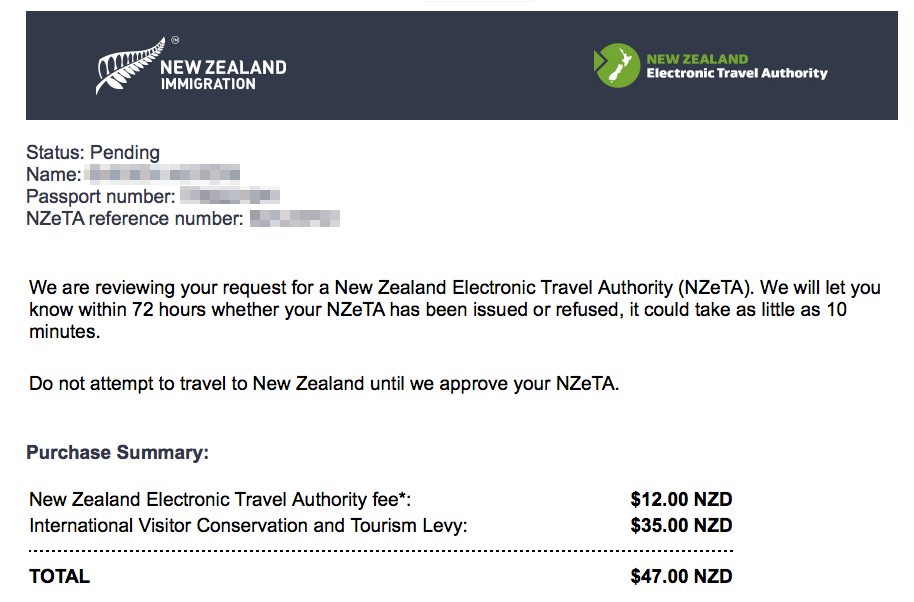Image resolution: width=914 pixels, height=602 pixels.
Task: Click the 'Do not attempt to travel' warning
Action: [324, 384]
